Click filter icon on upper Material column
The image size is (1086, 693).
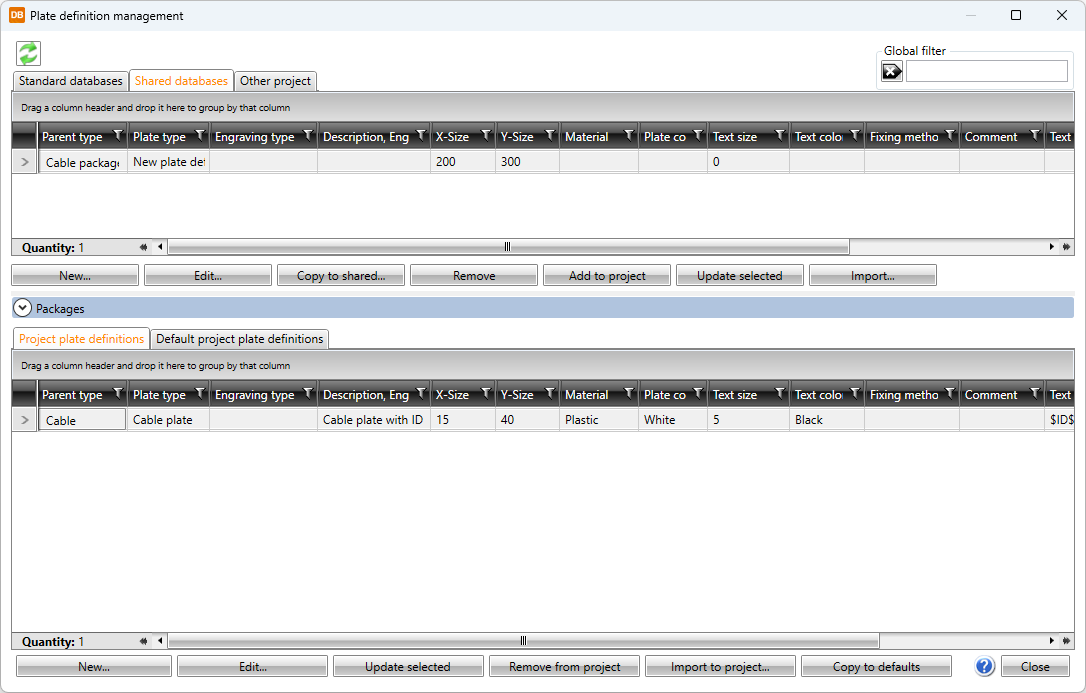pos(629,136)
